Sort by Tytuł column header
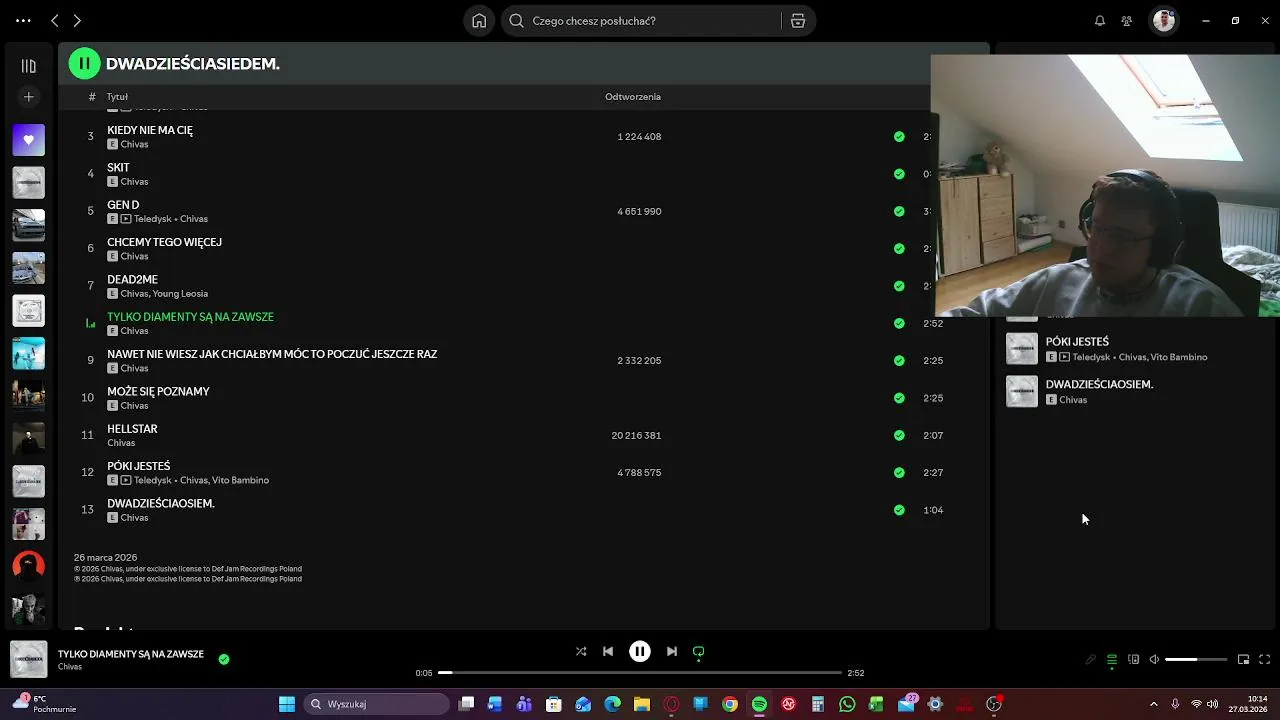This screenshot has width=1280, height=720. point(117,97)
